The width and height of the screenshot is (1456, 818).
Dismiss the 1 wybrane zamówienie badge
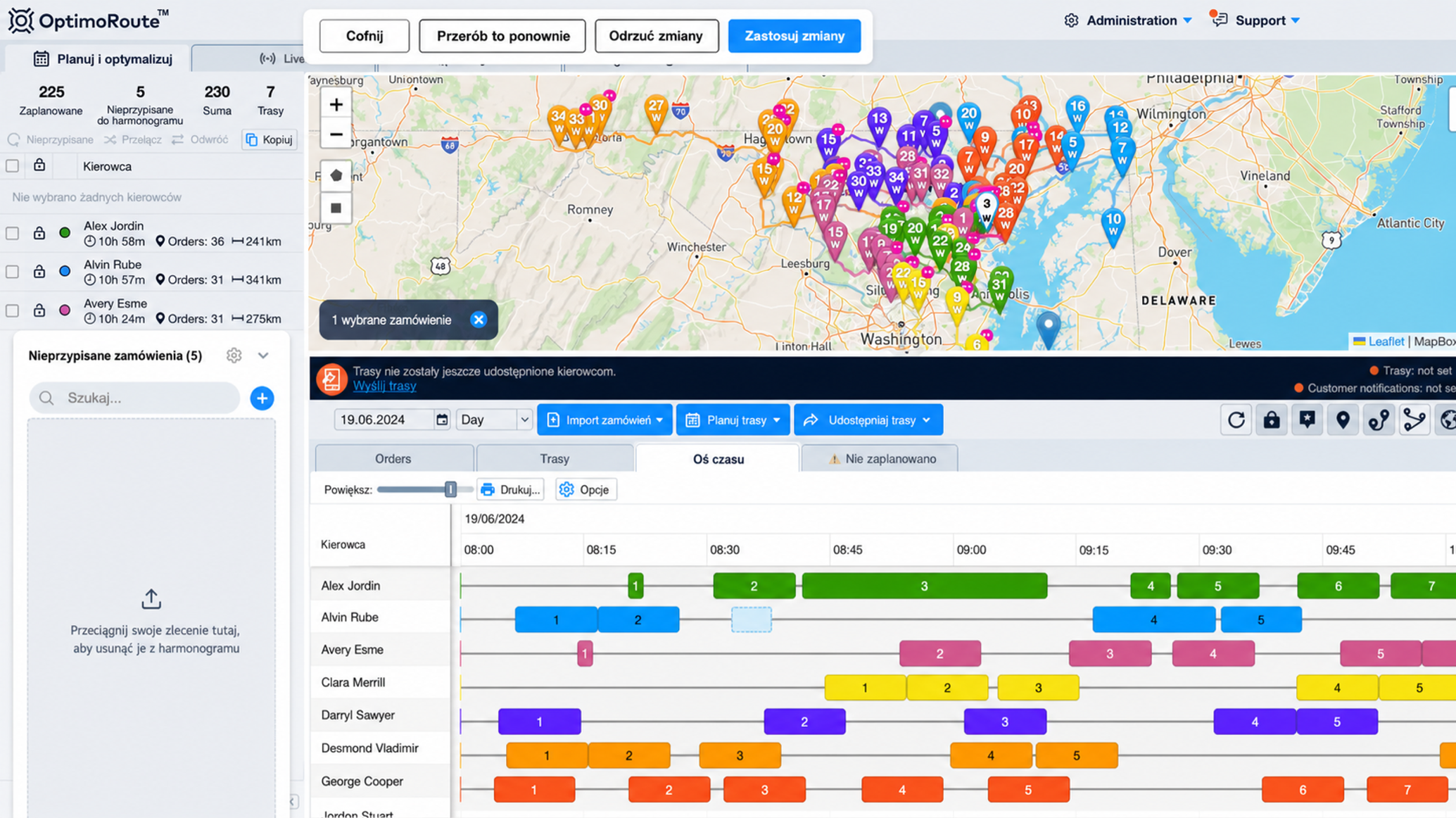[x=479, y=320]
